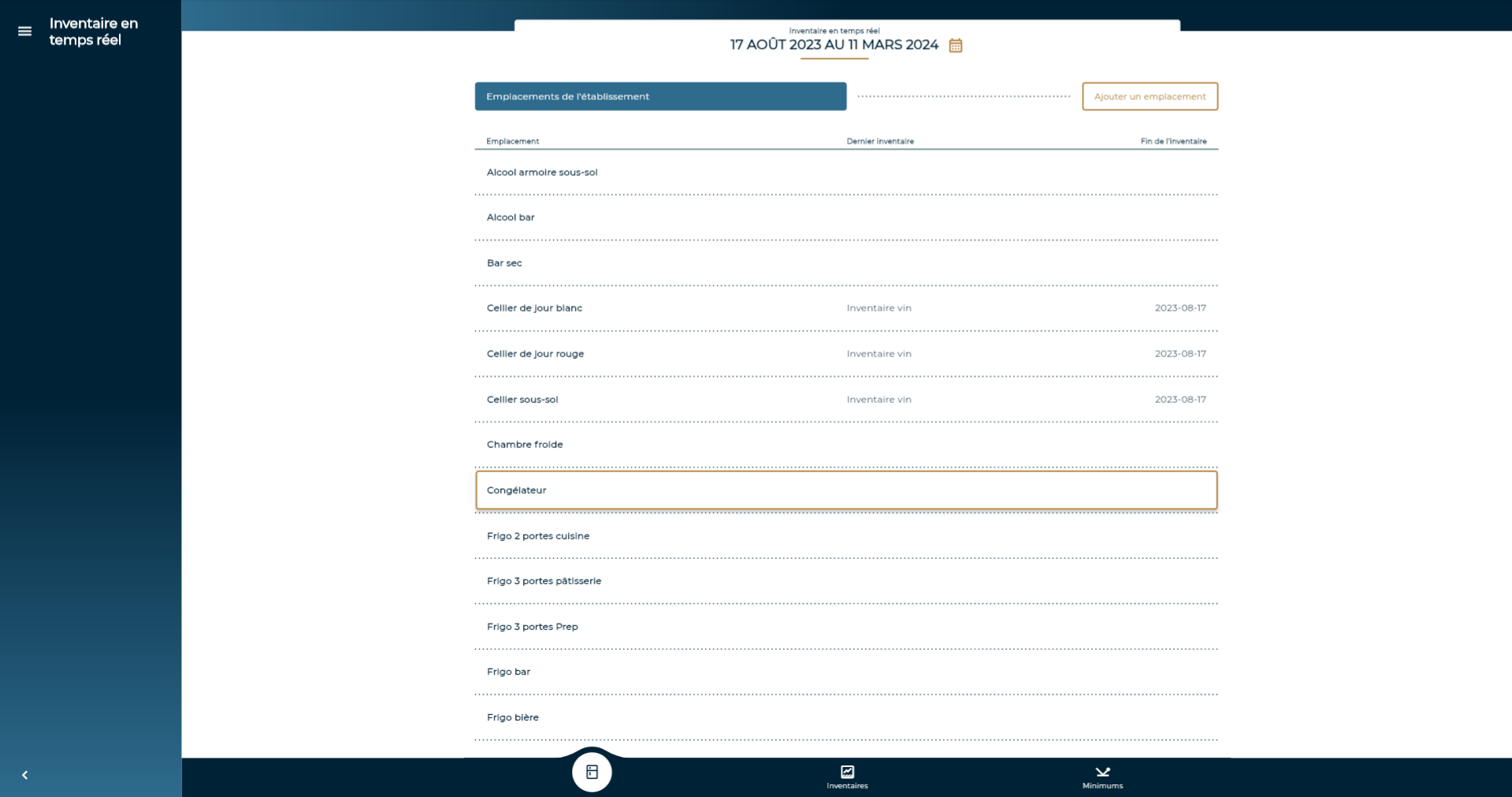Click the highlighted Congélateur row
This screenshot has width=1512, height=797.
tap(846, 490)
